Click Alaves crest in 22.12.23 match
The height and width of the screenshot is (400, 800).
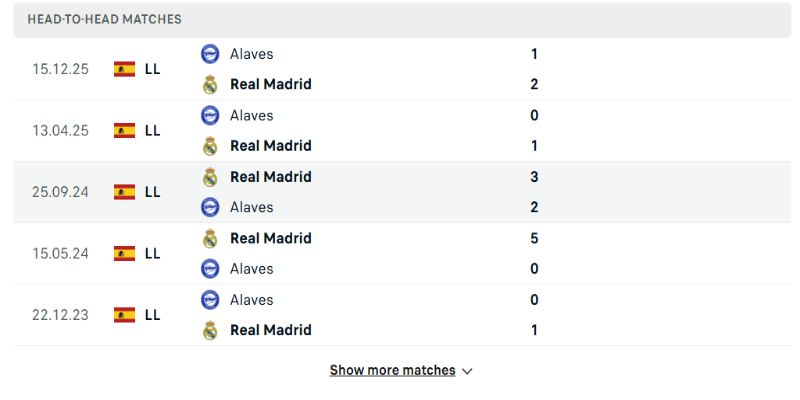pos(210,299)
